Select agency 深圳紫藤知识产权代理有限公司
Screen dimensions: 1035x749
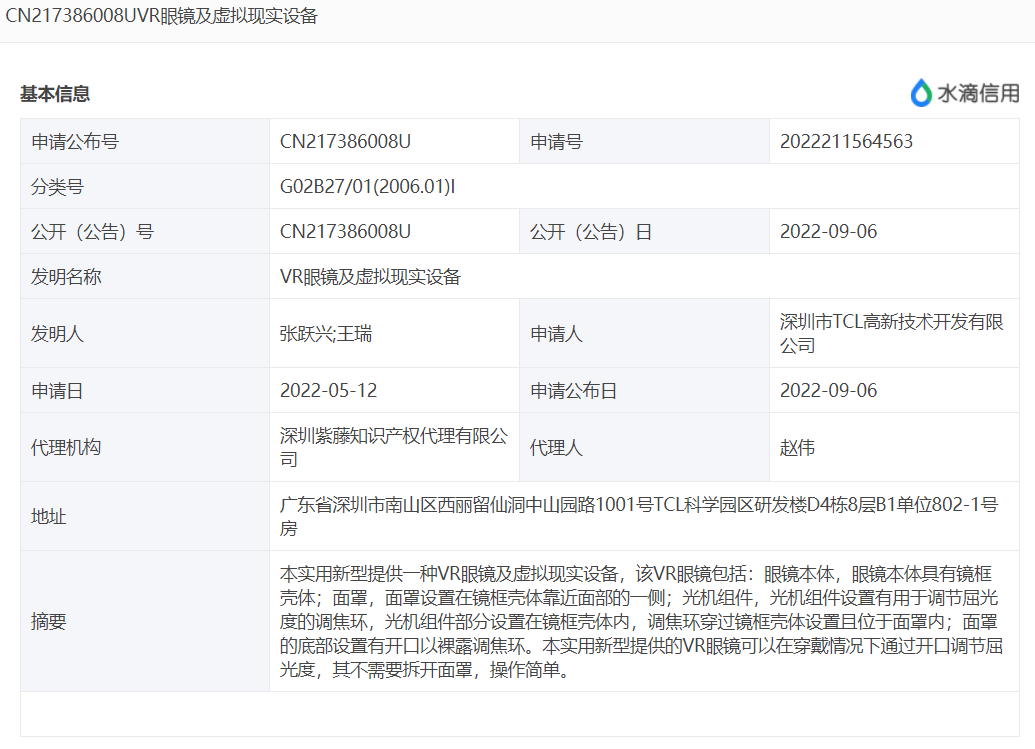[x=394, y=447]
